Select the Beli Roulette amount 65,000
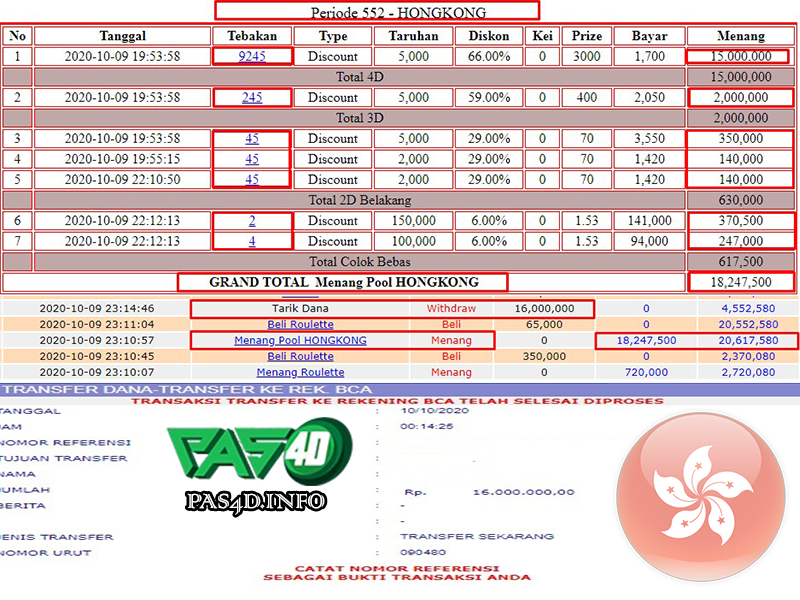The image size is (800, 600). 544,324
